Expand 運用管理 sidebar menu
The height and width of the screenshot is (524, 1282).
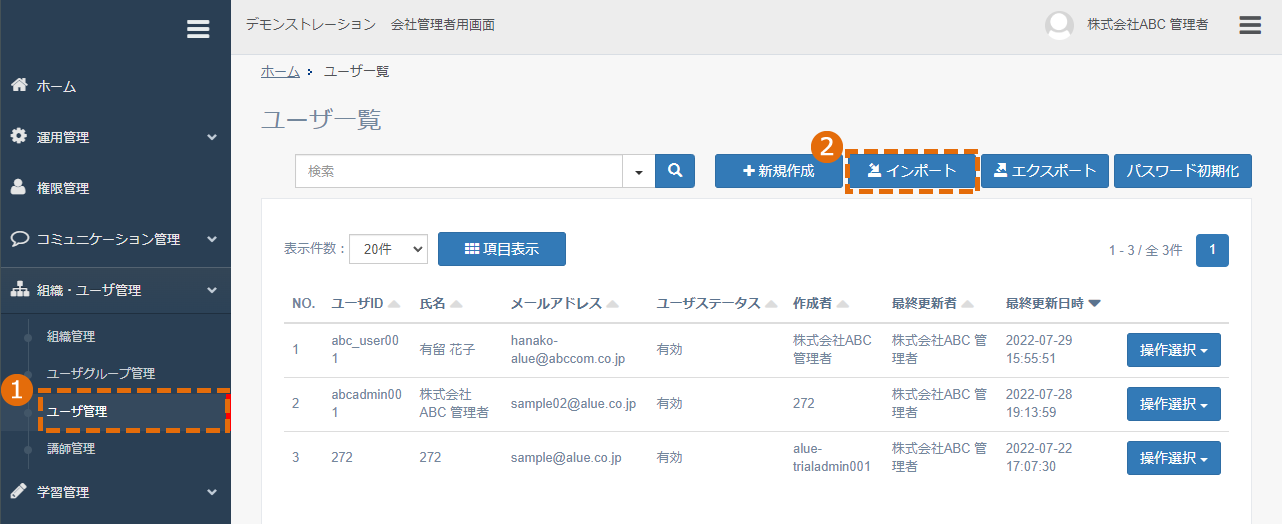pos(115,137)
